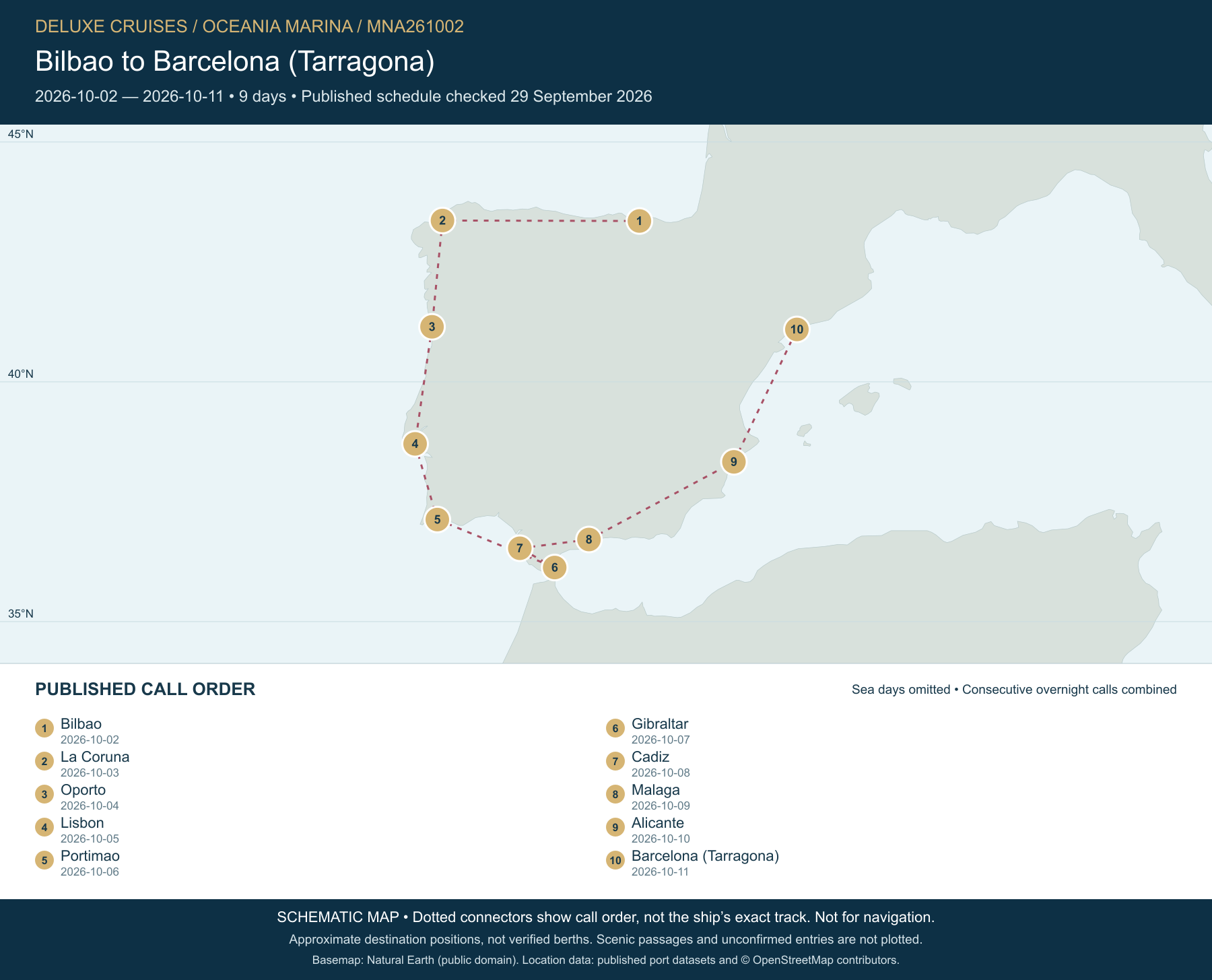The height and width of the screenshot is (980, 1212).
Task: Click map marker 5 for Portimao
Action: (x=438, y=519)
